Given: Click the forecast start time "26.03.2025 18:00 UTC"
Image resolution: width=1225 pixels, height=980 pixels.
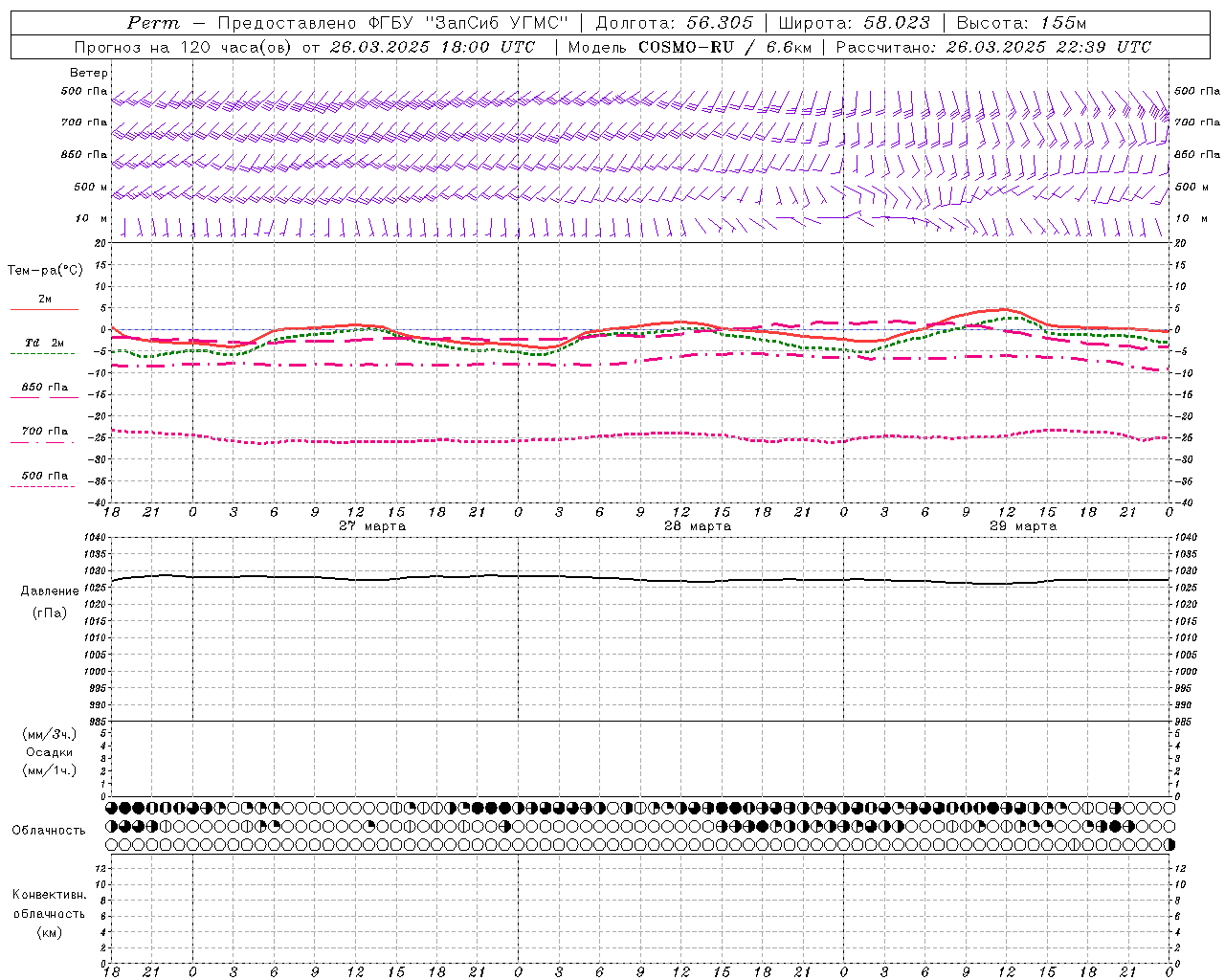Looking at the screenshot, I should pos(432,47).
